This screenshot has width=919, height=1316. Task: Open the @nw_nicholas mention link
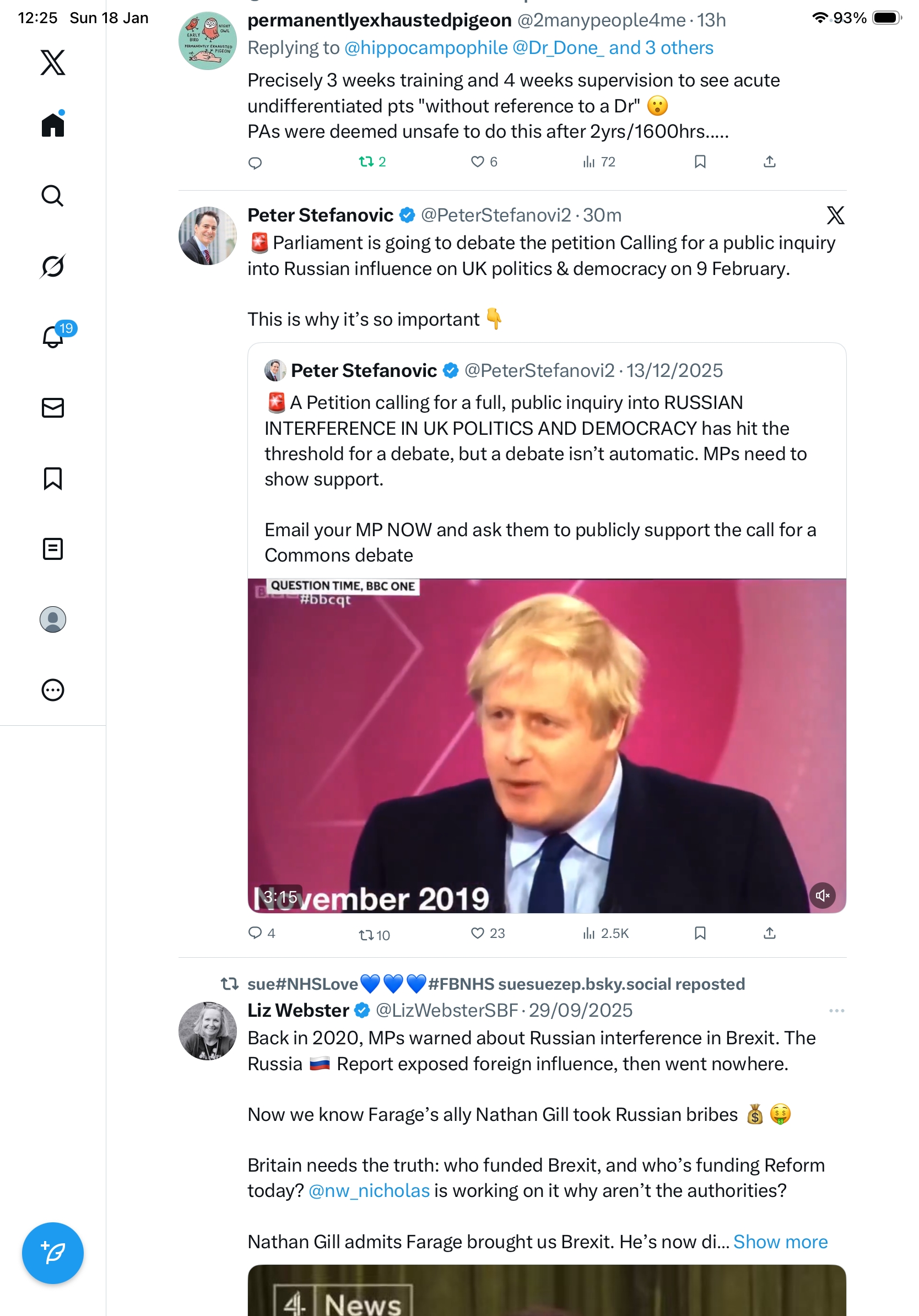[x=369, y=1190]
